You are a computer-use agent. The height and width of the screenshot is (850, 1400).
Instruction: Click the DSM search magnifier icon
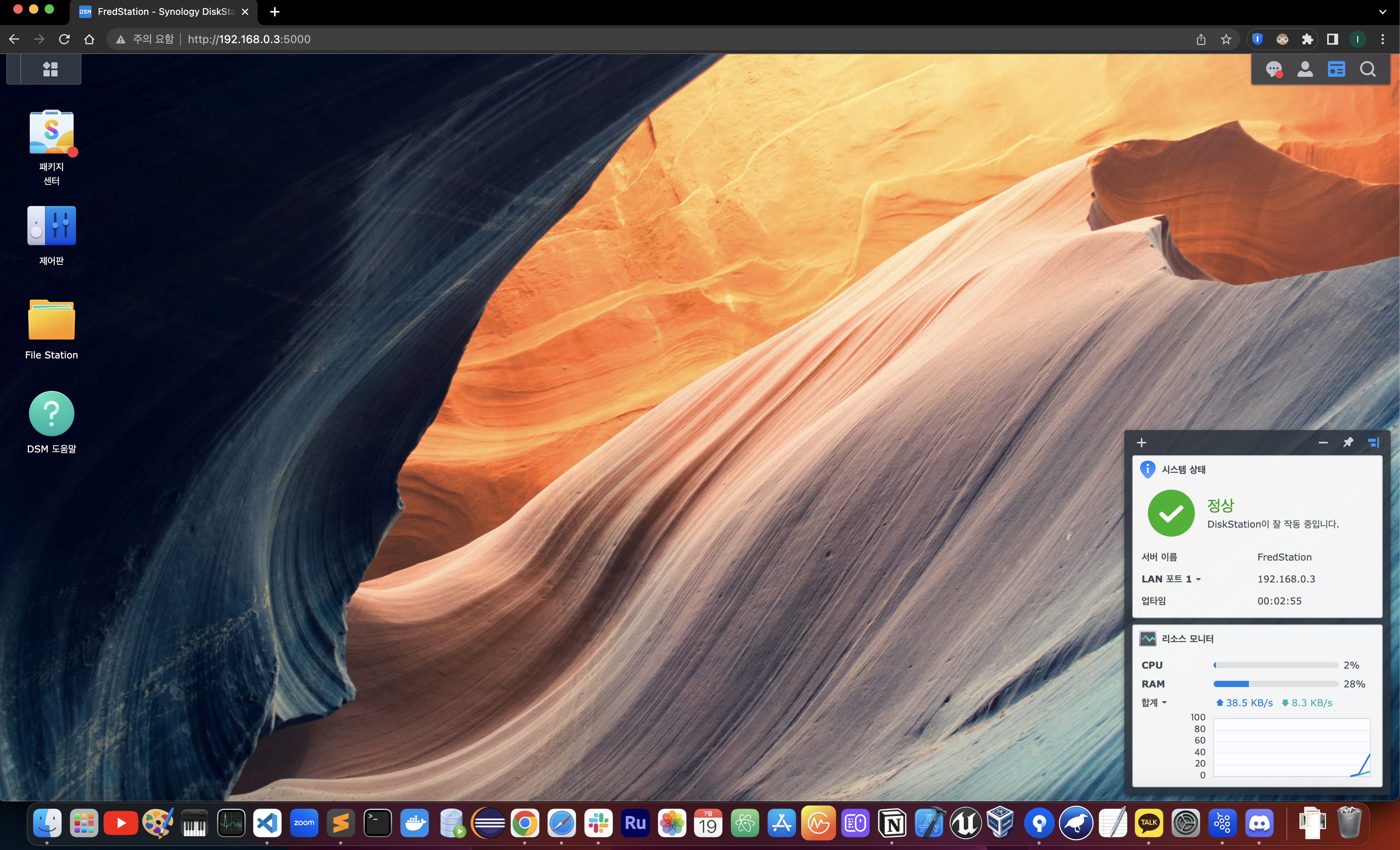[x=1368, y=69]
